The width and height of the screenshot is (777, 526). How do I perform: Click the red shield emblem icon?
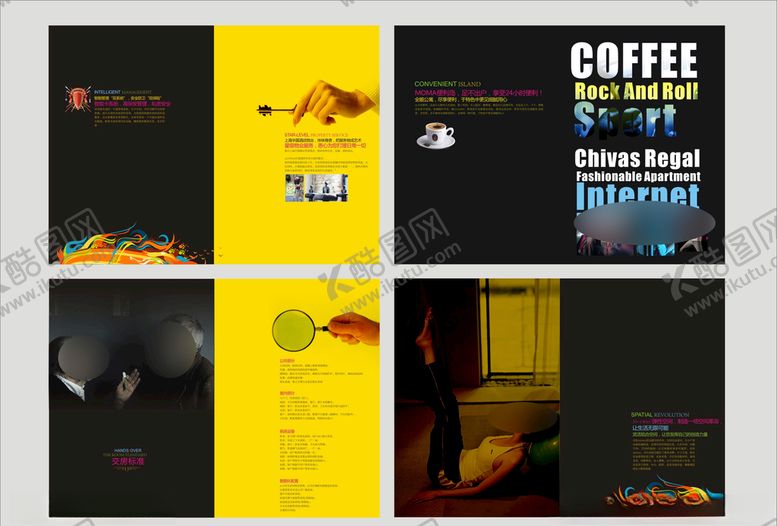pos(78,98)
